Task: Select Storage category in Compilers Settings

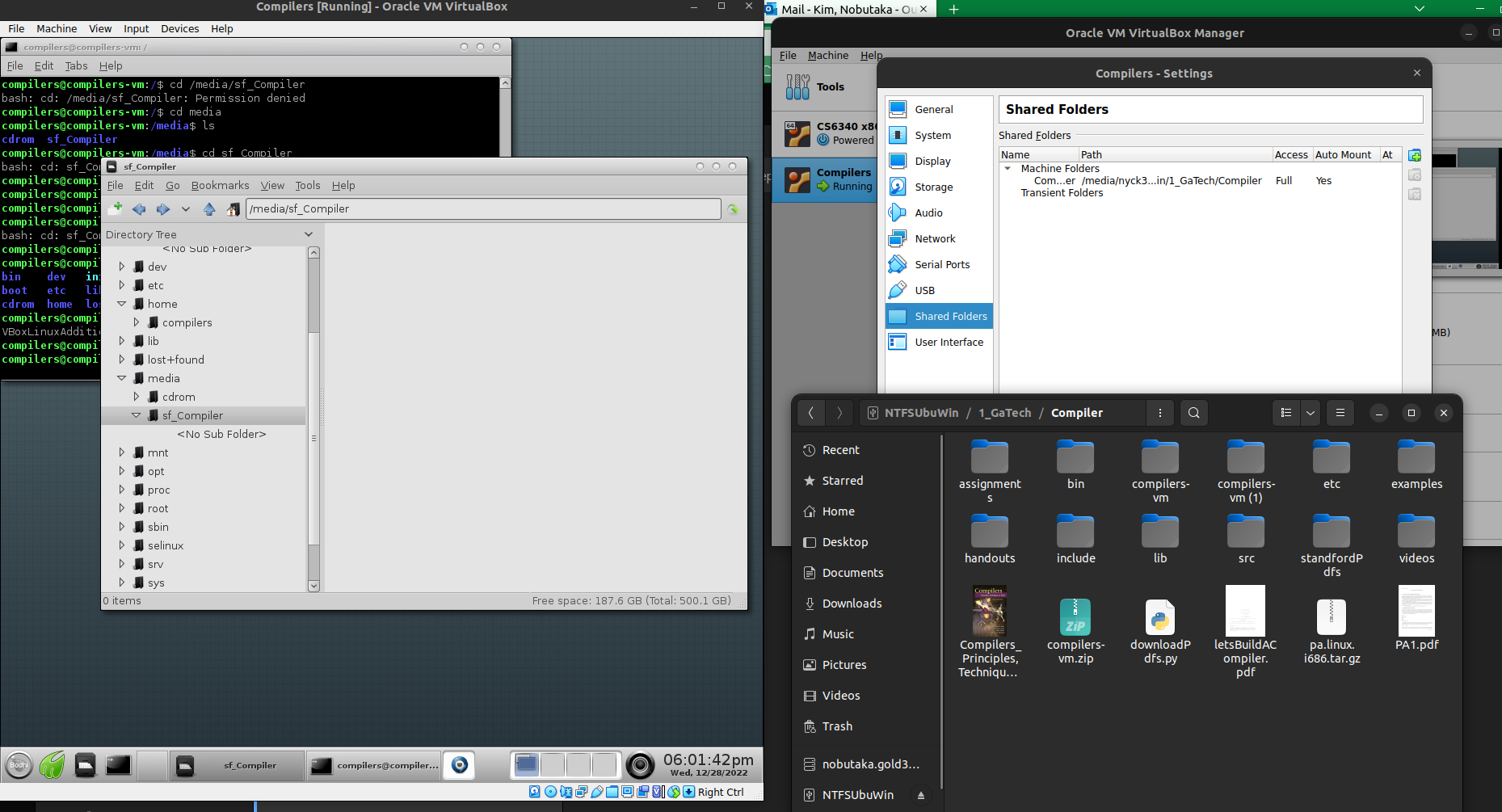Action: 938,187
